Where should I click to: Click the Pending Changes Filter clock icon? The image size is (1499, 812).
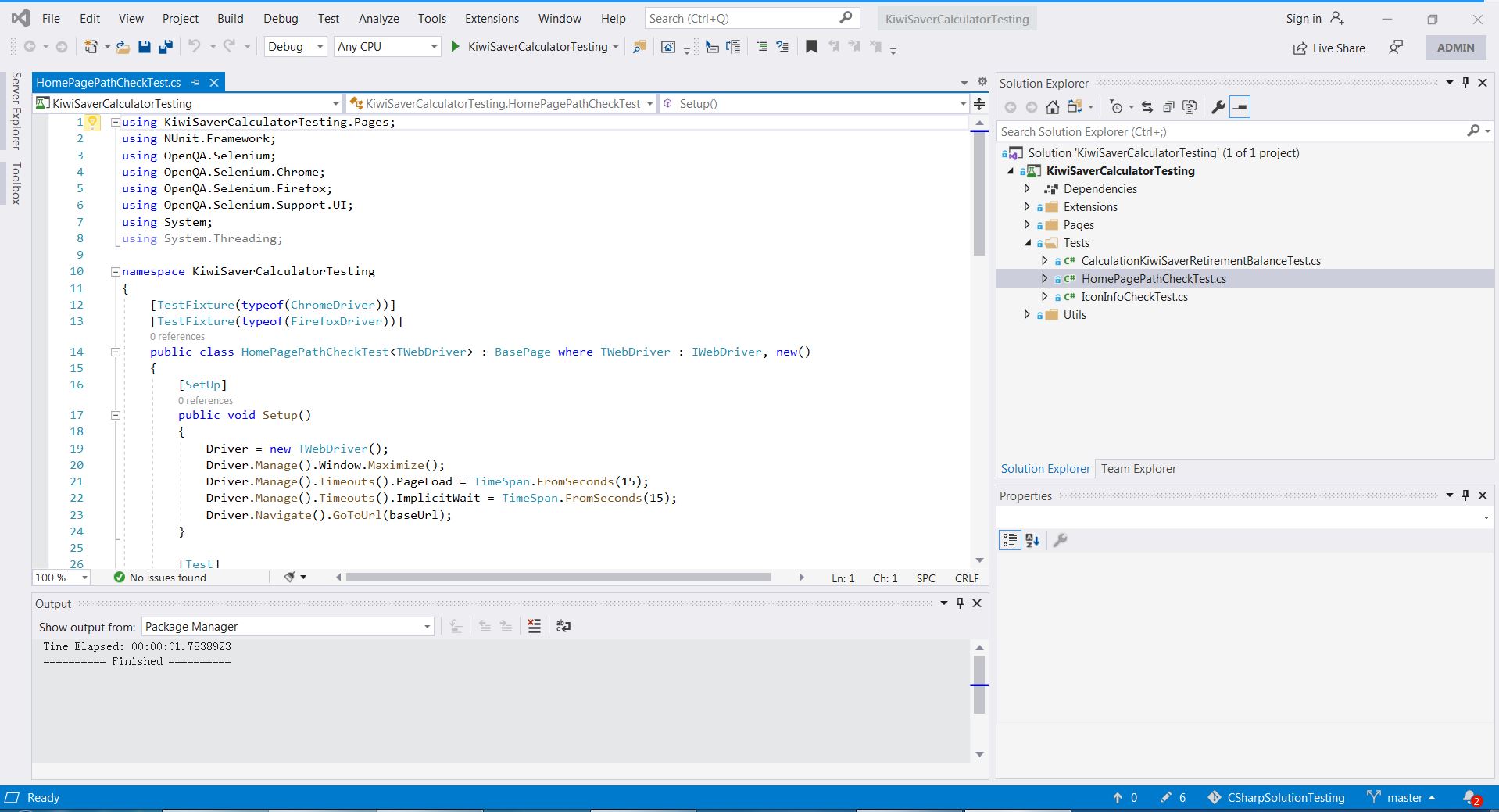click(1116, 107)
